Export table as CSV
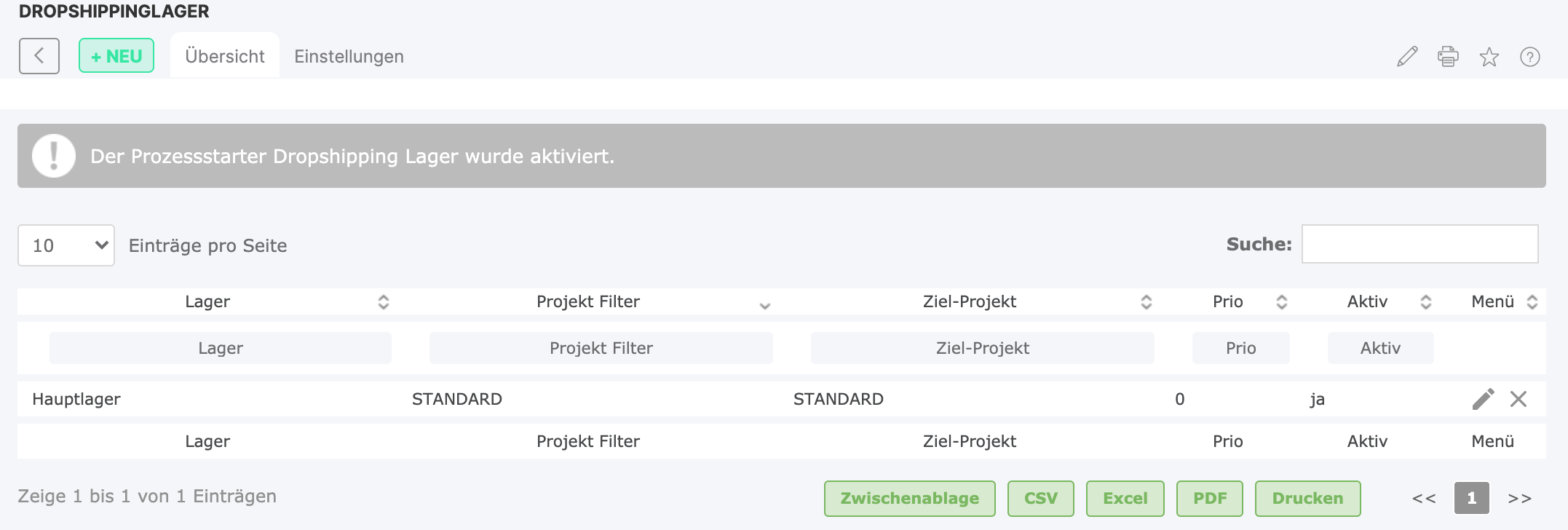 coord(1040,499)
